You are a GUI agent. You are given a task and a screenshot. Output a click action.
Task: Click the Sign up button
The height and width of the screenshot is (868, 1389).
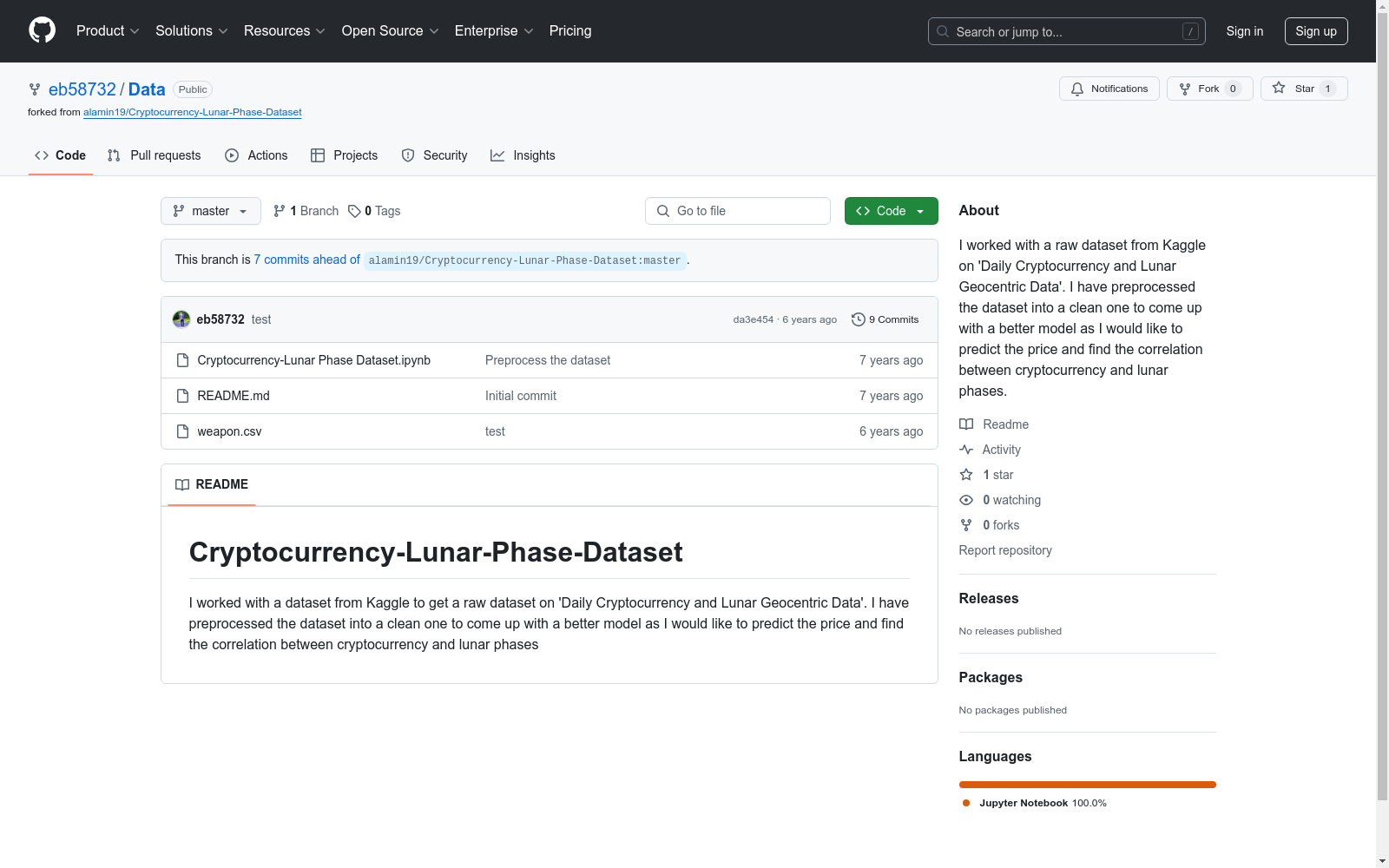tap(1316, 31)
